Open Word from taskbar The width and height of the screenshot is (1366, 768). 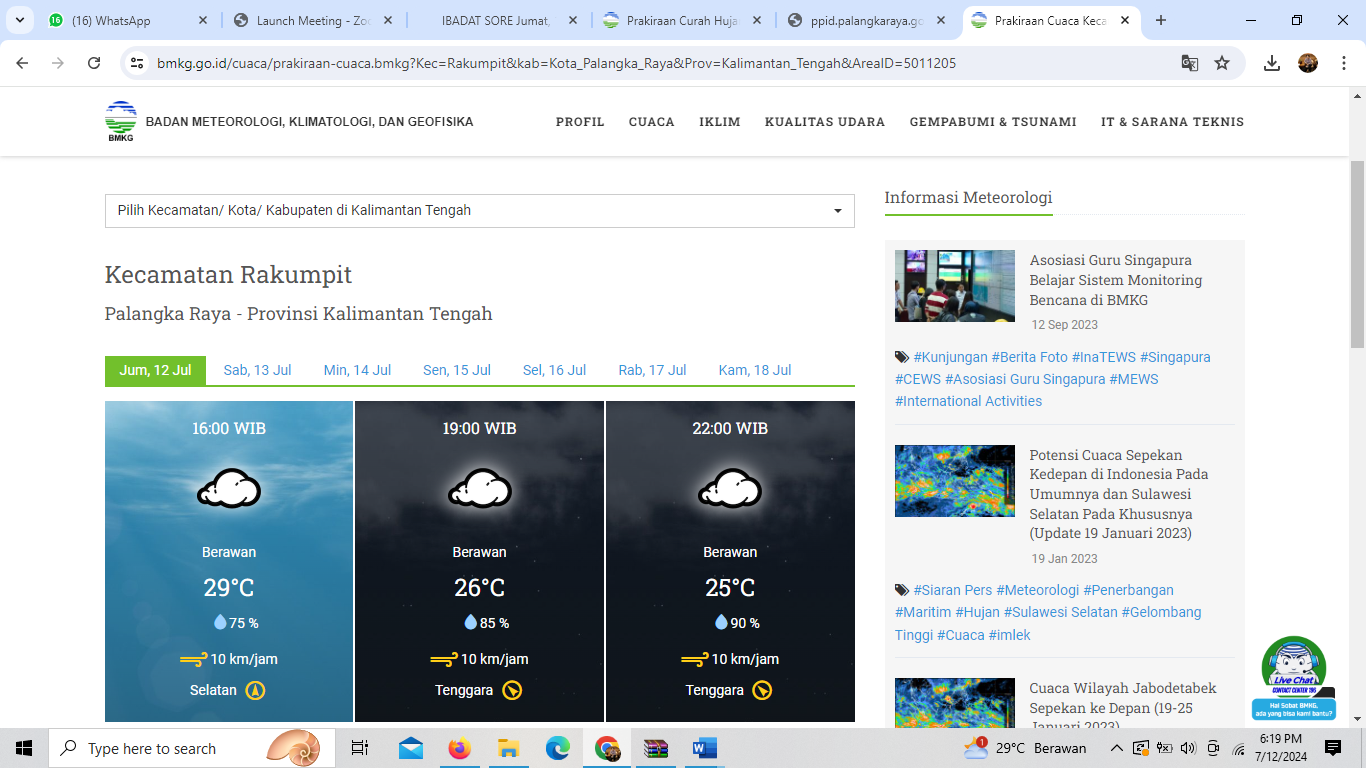[704, 748]
